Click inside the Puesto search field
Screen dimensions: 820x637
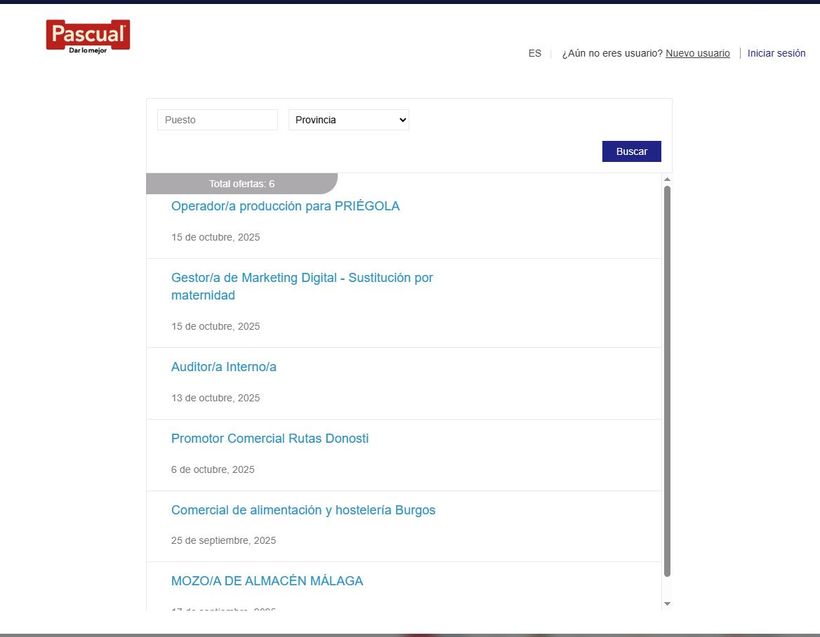217,119
